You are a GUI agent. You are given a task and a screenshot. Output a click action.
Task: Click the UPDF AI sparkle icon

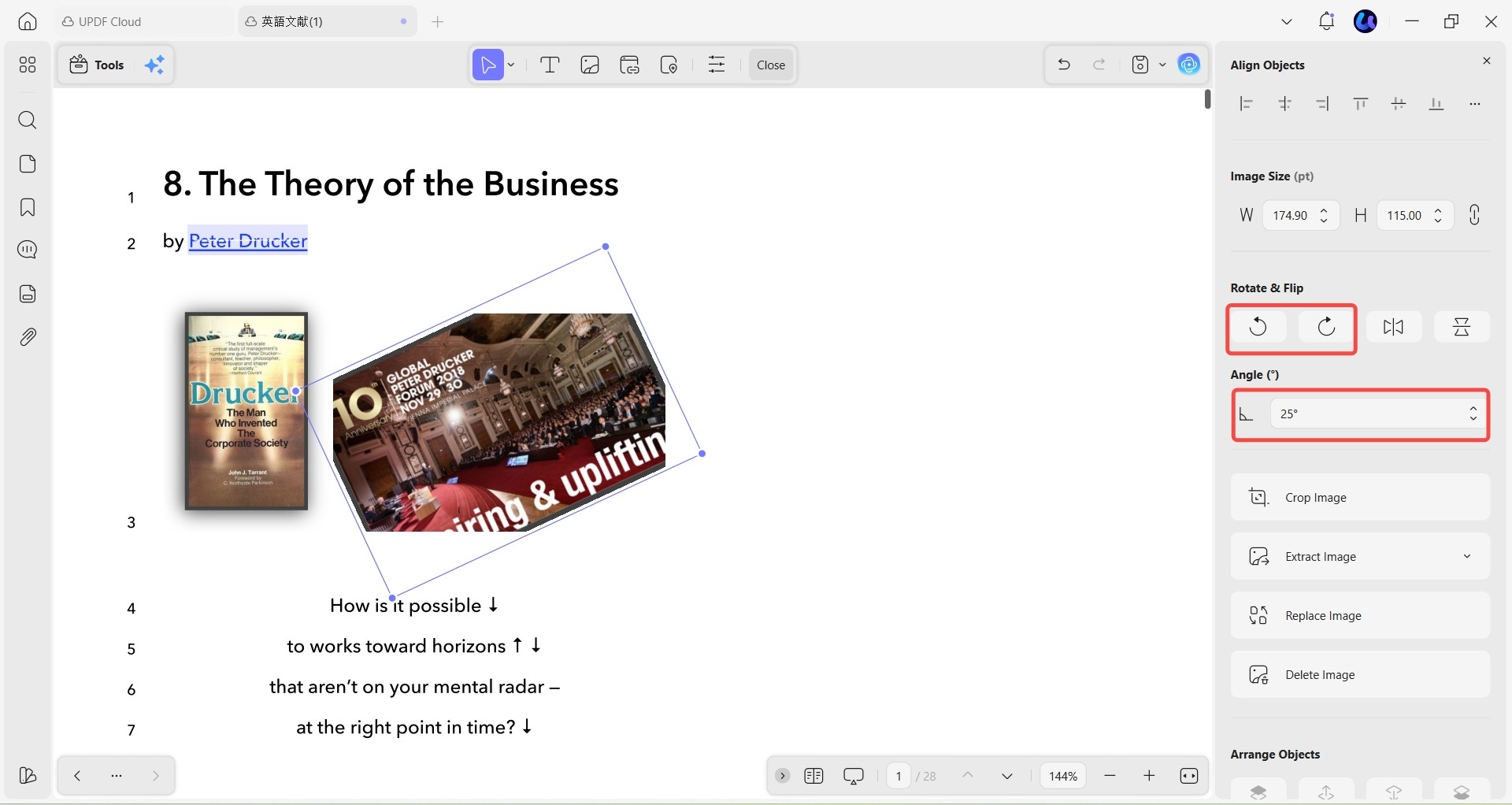(155, 65)
